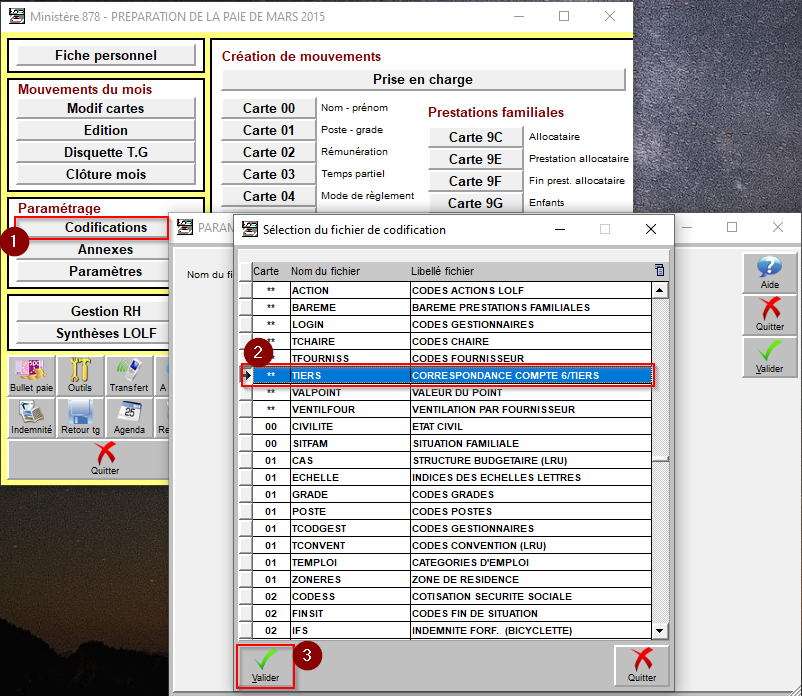Viewport: 802px width, 696px height.
Task: Click Quitter in the selection dialog
Action: (x=642, y=665)
